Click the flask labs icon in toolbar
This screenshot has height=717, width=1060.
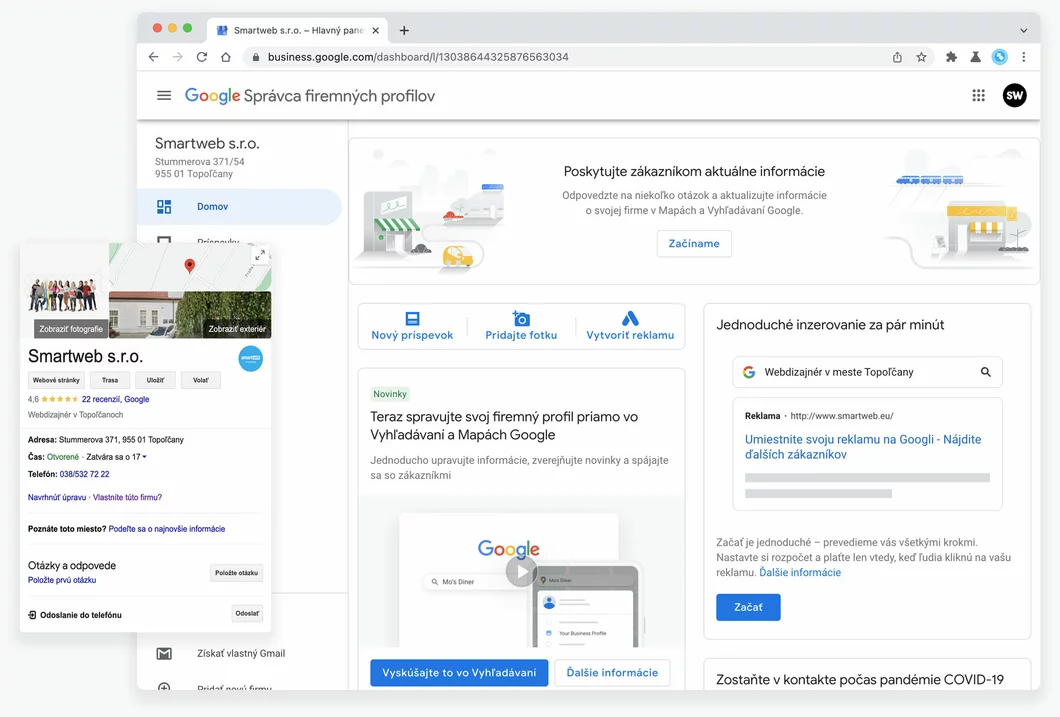click(x=975, y=57)
